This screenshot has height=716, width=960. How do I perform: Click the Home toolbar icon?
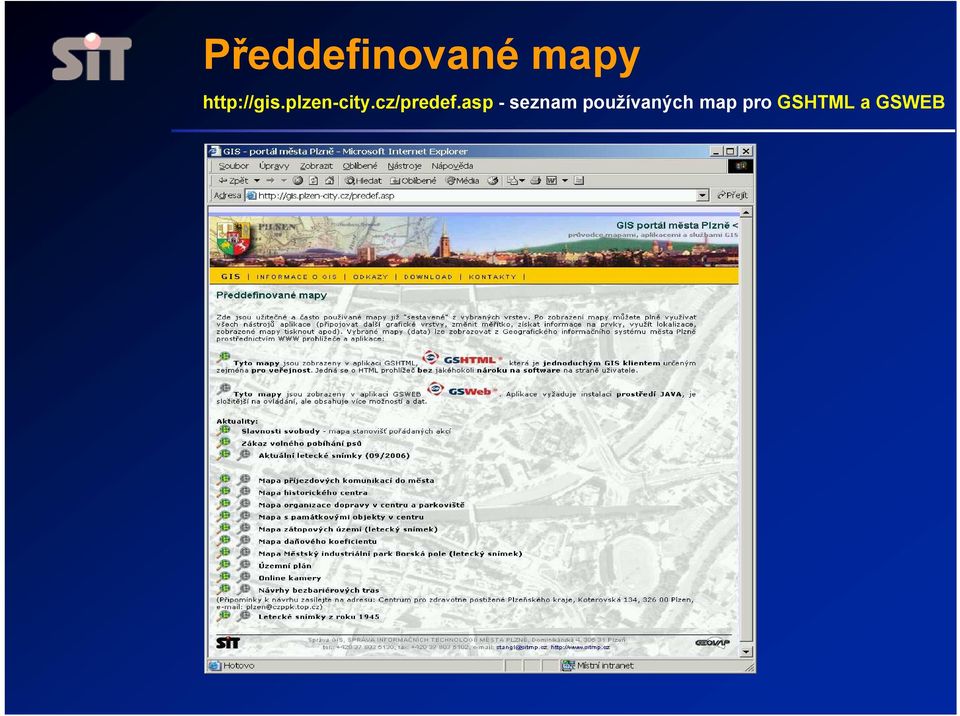[x=329, y=181]
